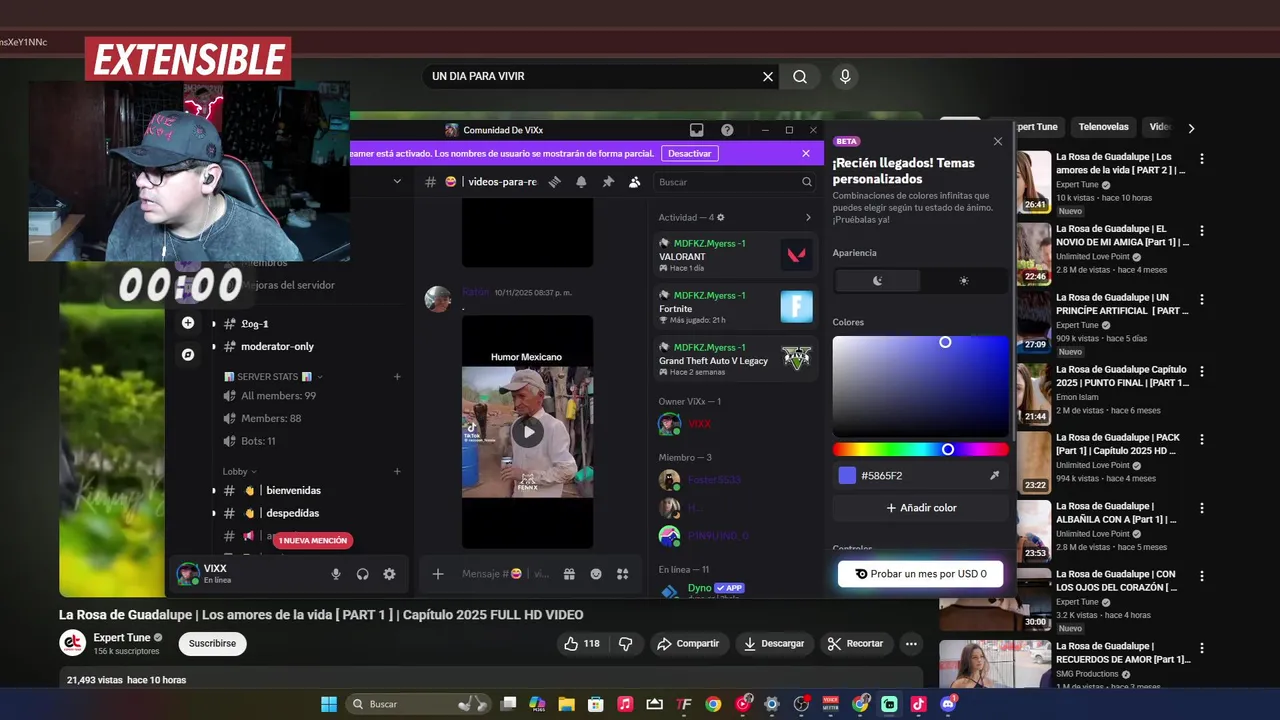Select the Telenovelas chip
The image size is (1280, 720).
click(x=1103, y=127)
